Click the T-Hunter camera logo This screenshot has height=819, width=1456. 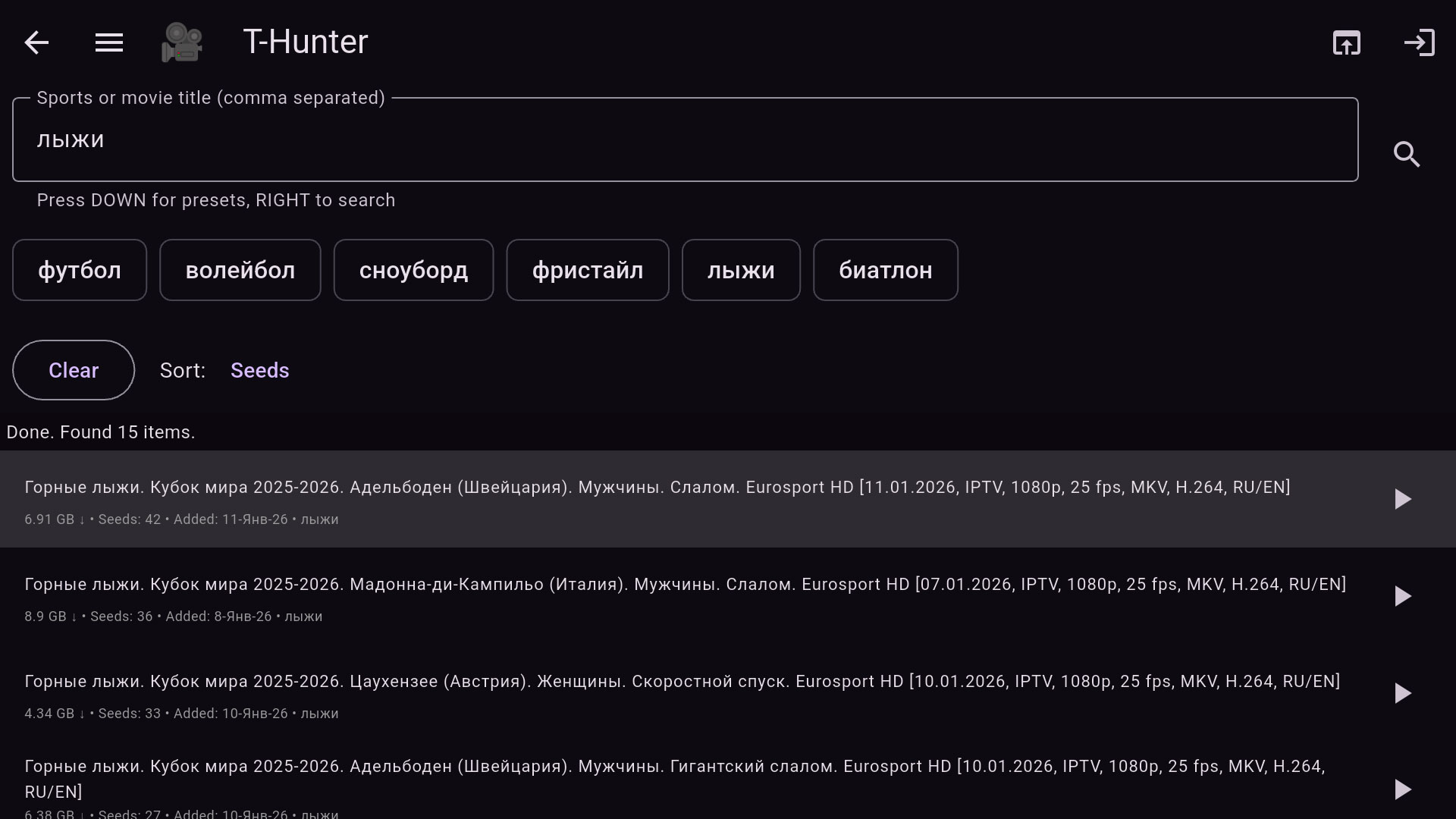(182, 42)
